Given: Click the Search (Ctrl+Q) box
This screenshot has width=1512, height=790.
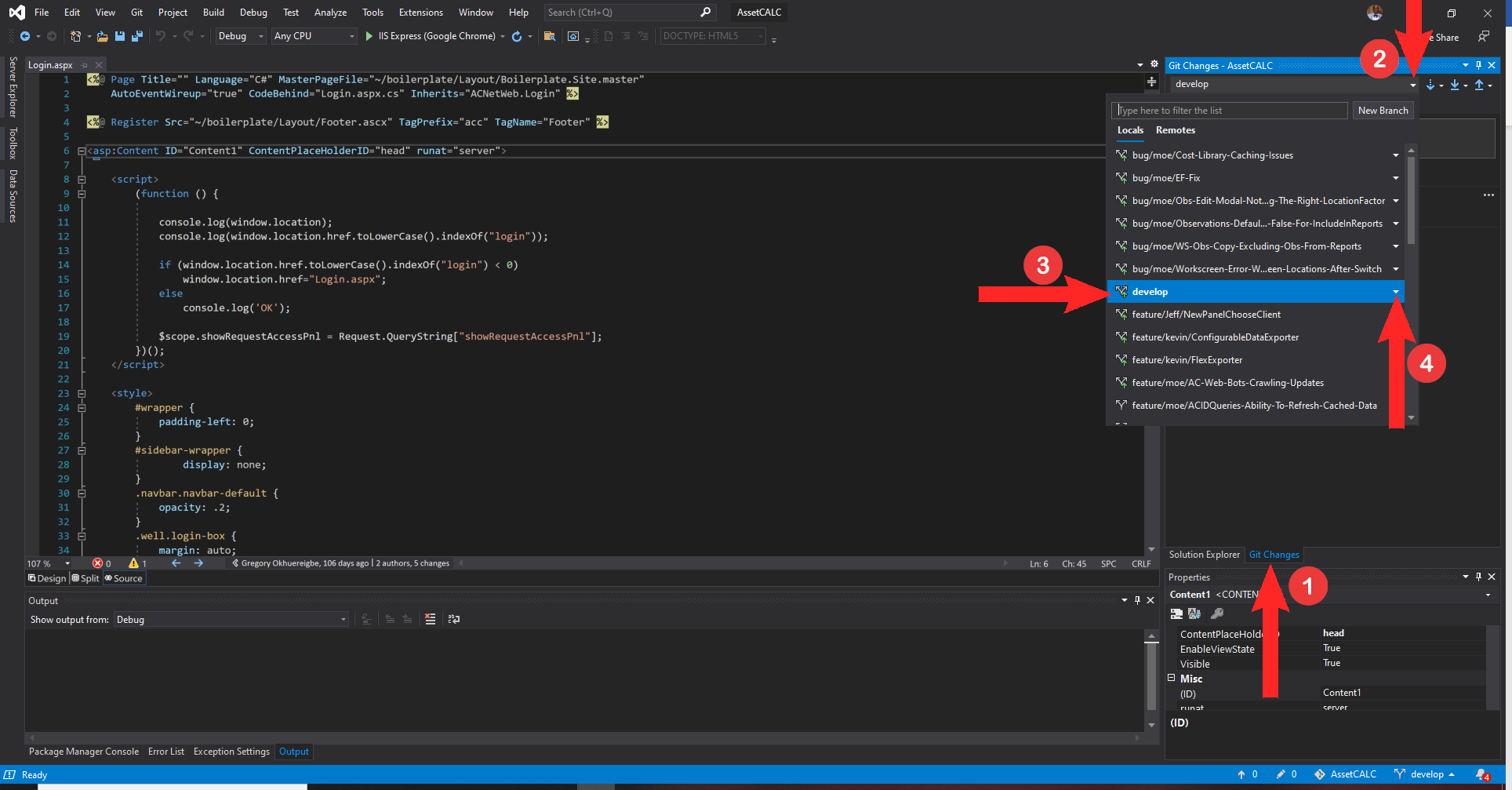Looking at the screenshot, I should tap(629, 13).
